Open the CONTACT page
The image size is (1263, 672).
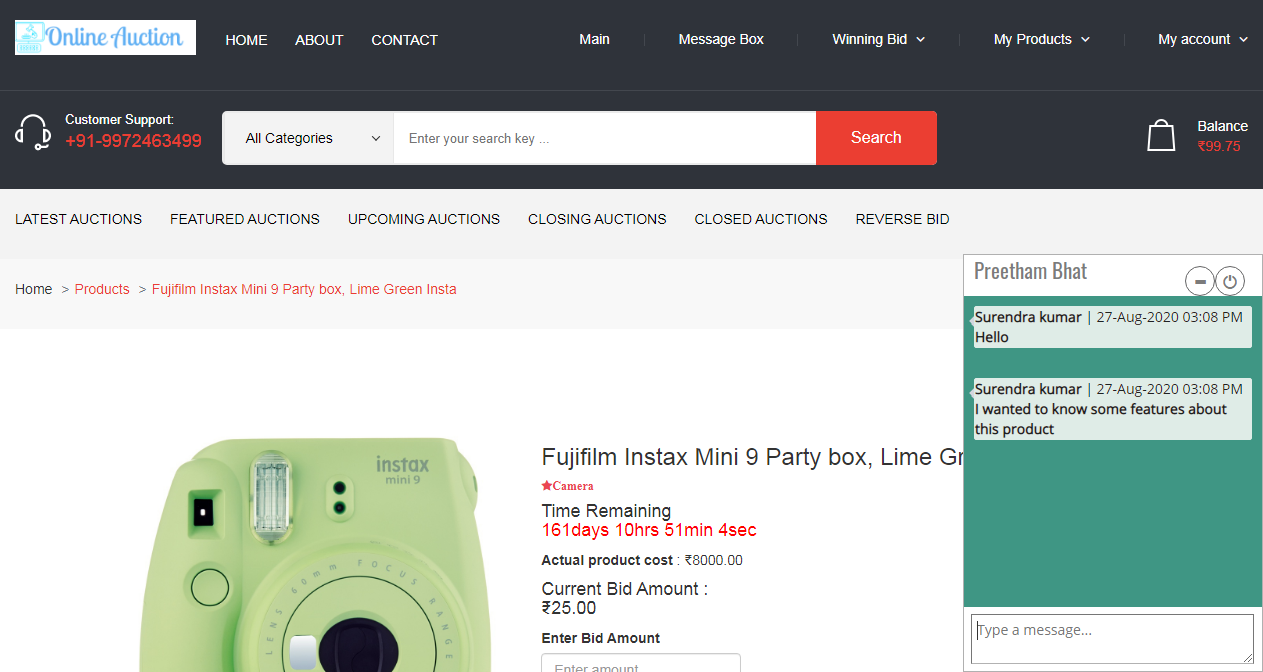tap(404, 40)
